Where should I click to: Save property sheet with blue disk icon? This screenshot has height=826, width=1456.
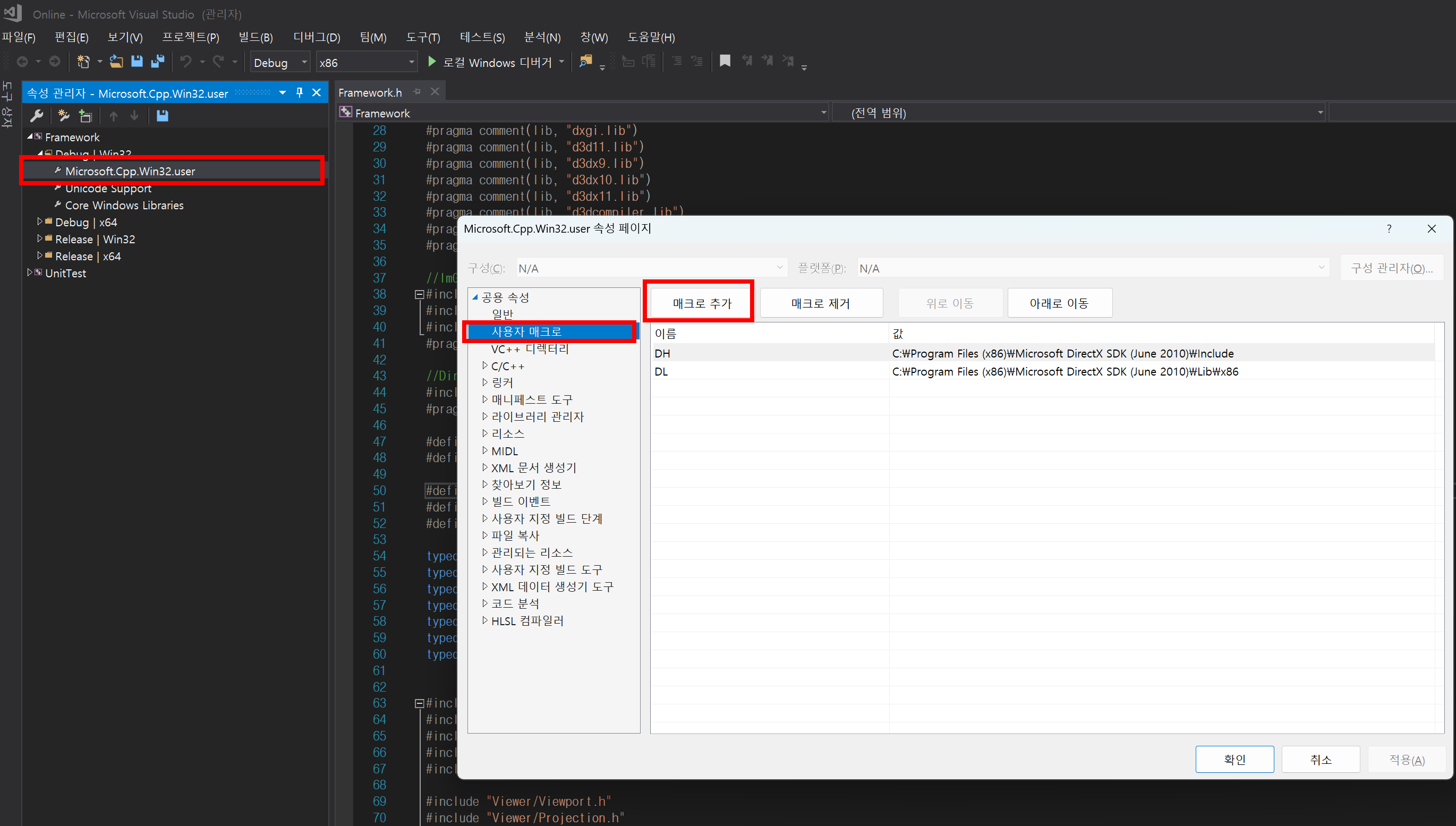(x=162, y=116)
